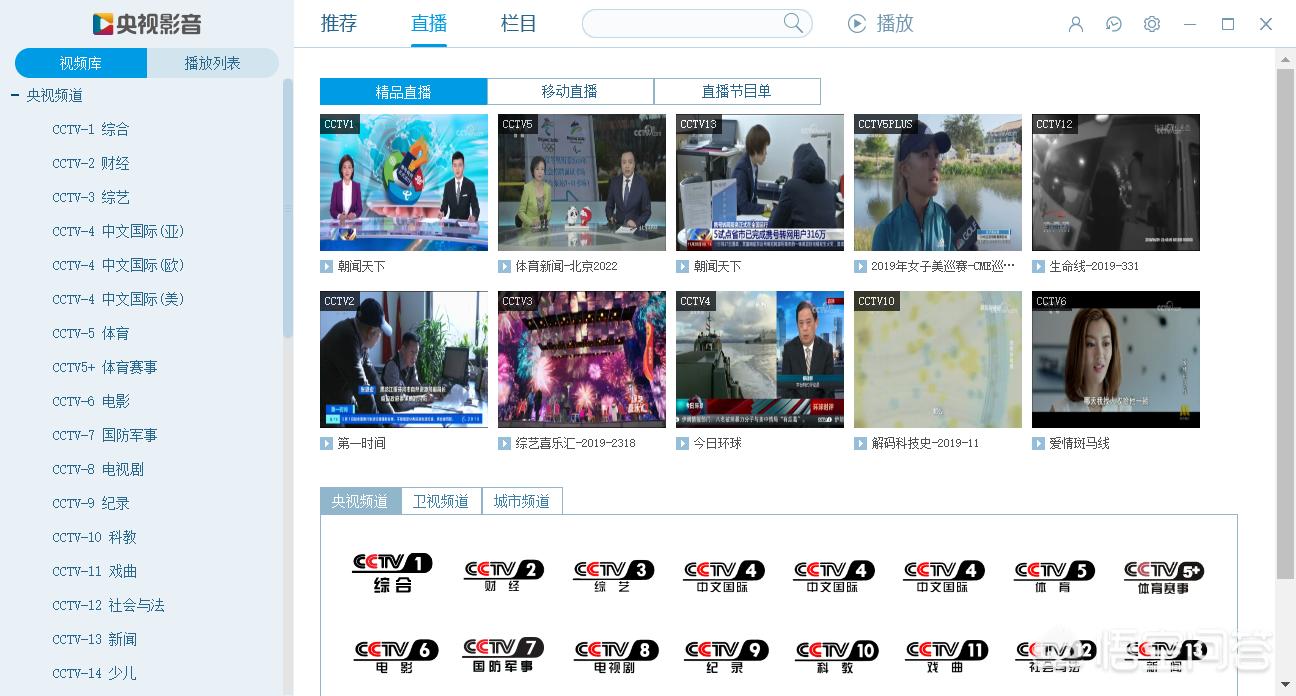Select CCTV-5+ 体育赛事 in channel list
The height and width of the screenshot is (696, 1296).
(105, 367)
